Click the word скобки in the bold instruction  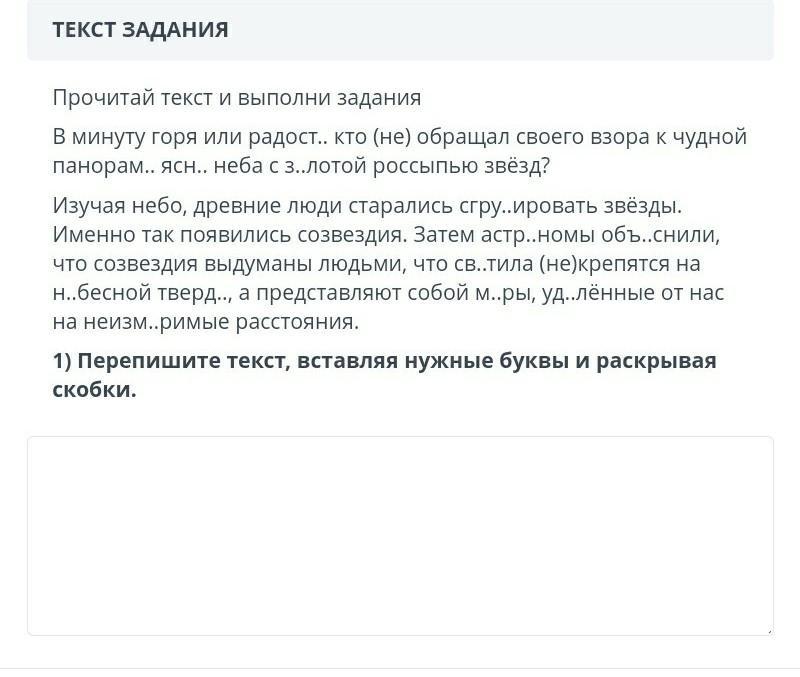coord(93,390)
